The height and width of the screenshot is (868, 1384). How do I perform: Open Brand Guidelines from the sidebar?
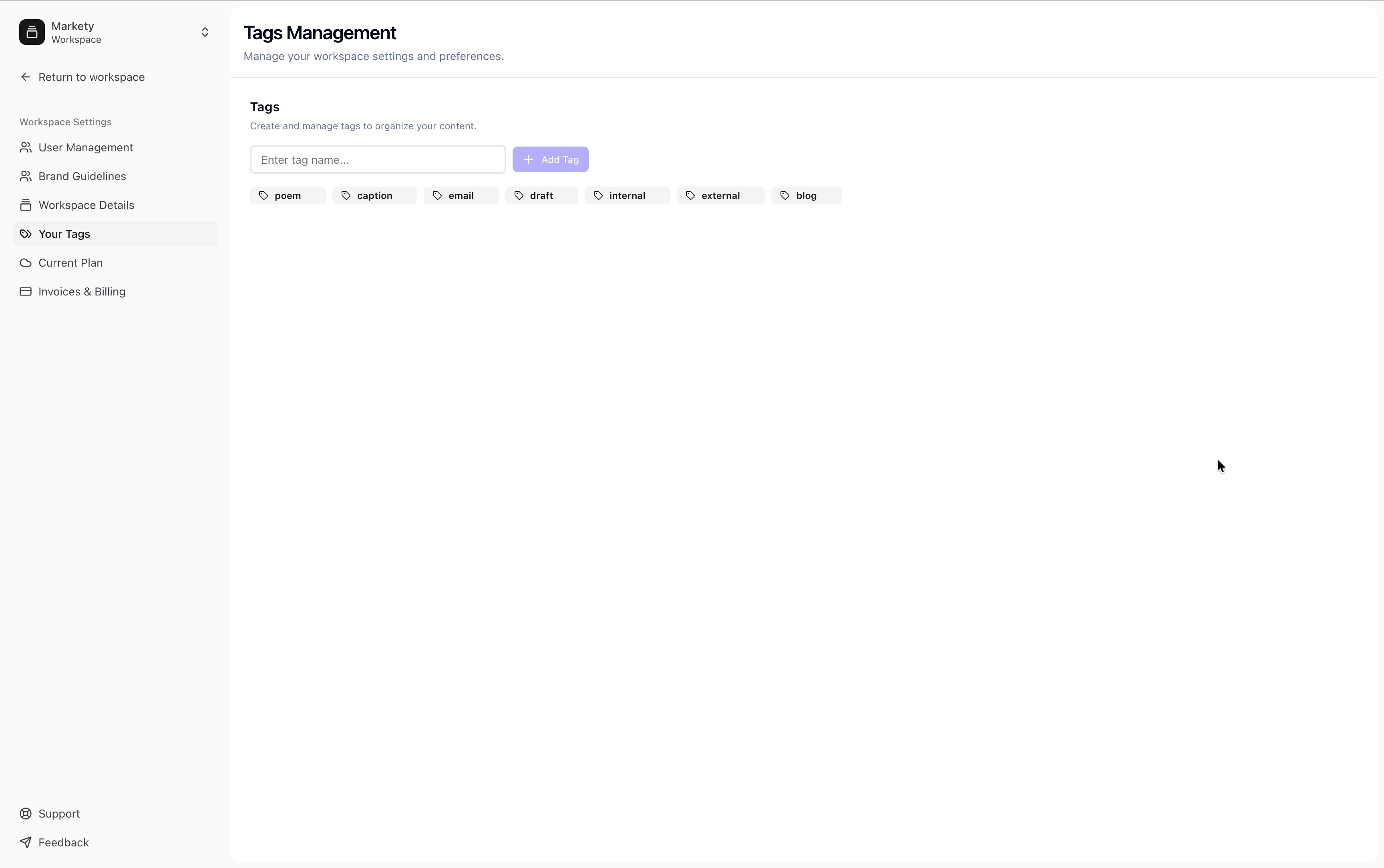click(x=82, y=176)
